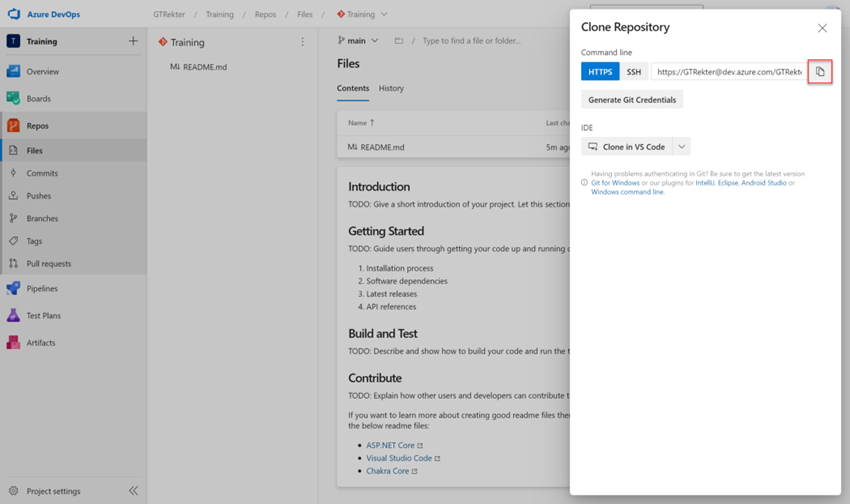The height and width of the screenshot is (504, 850).
Task: Close the Clone Repository panel
Action: 822,28
